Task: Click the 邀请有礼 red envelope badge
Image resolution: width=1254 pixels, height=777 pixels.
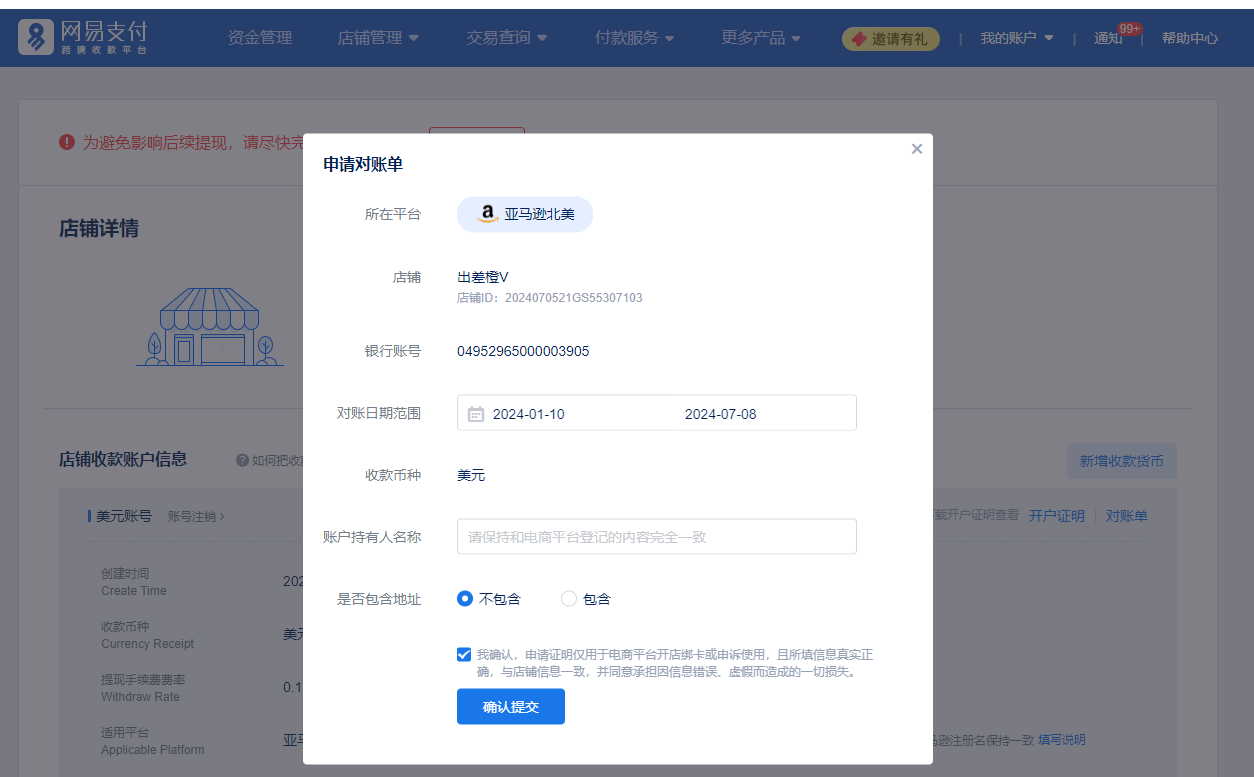Action: point(890,39)
